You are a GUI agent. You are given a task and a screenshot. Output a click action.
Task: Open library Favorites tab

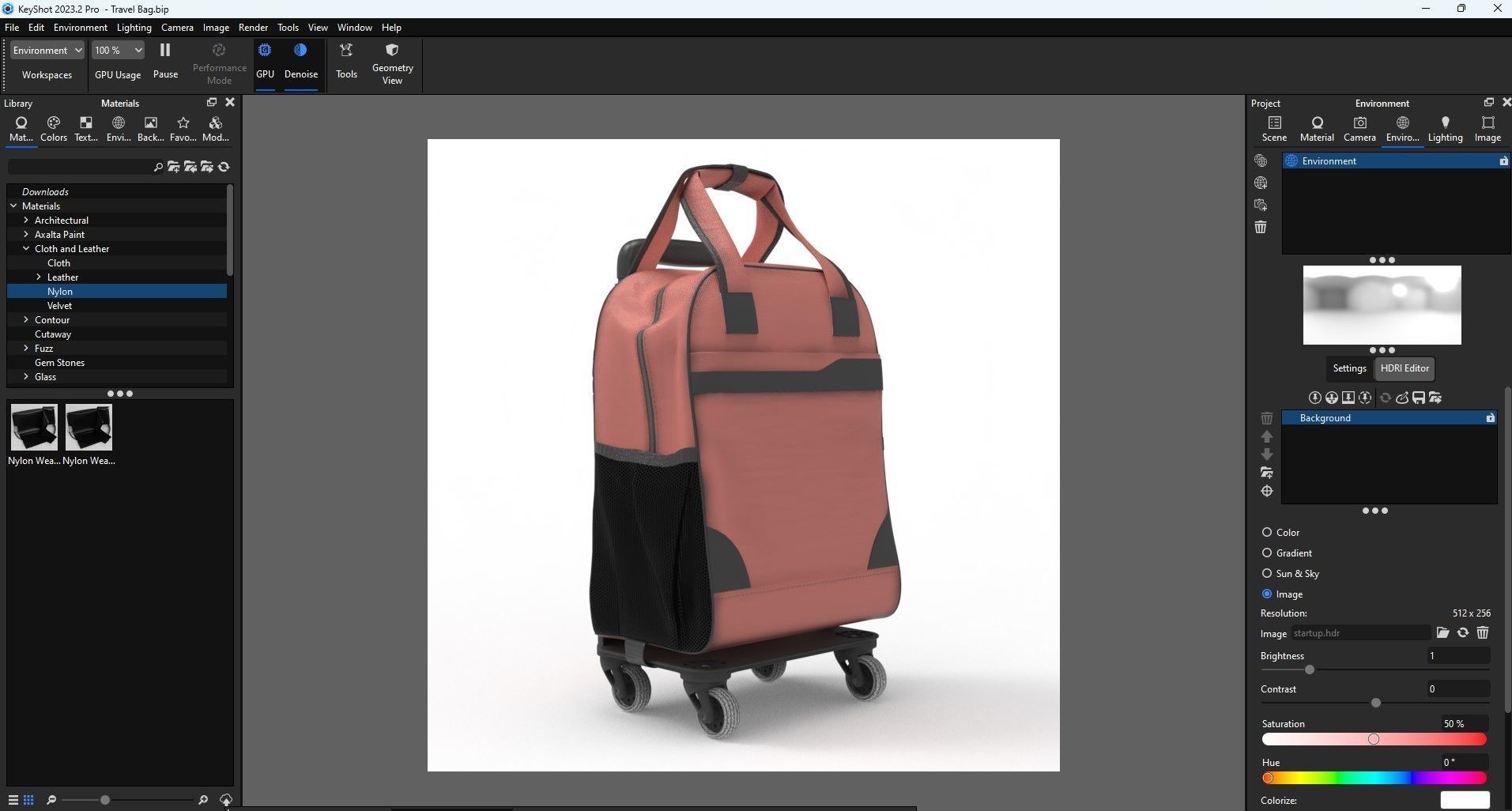click(x=183, y=129)
